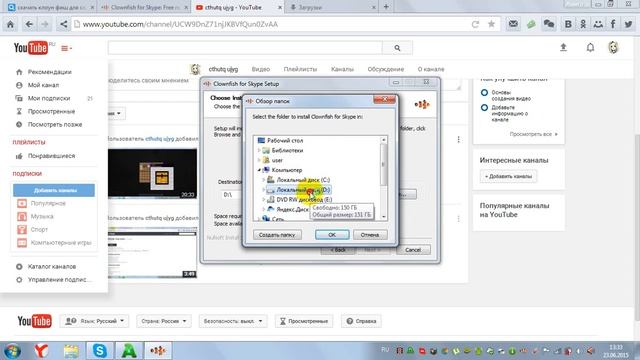
Task: Open the Видео channel tab
Action: 260,69
